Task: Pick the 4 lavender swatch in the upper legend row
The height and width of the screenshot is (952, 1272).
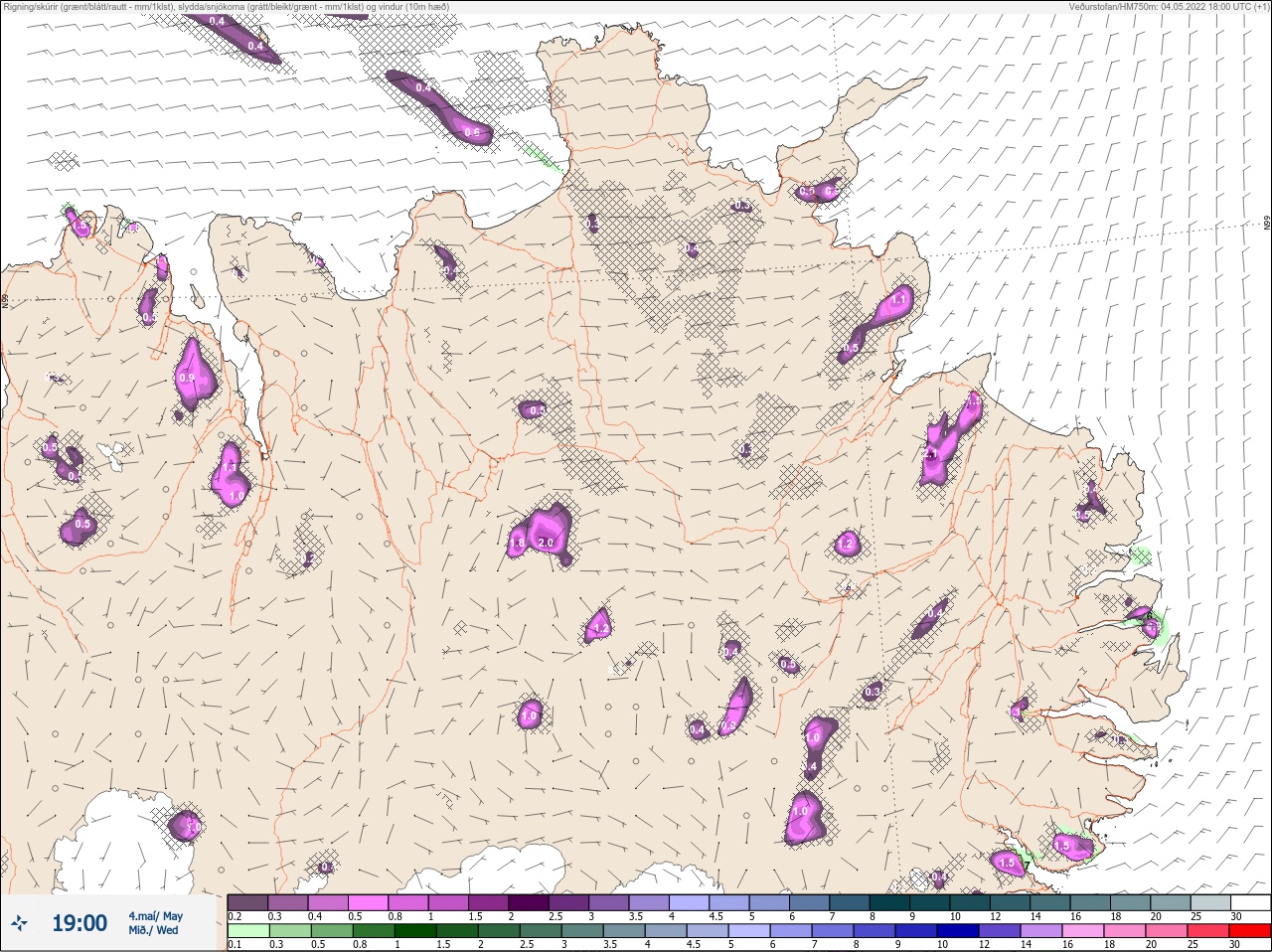Action: [692, 903]
